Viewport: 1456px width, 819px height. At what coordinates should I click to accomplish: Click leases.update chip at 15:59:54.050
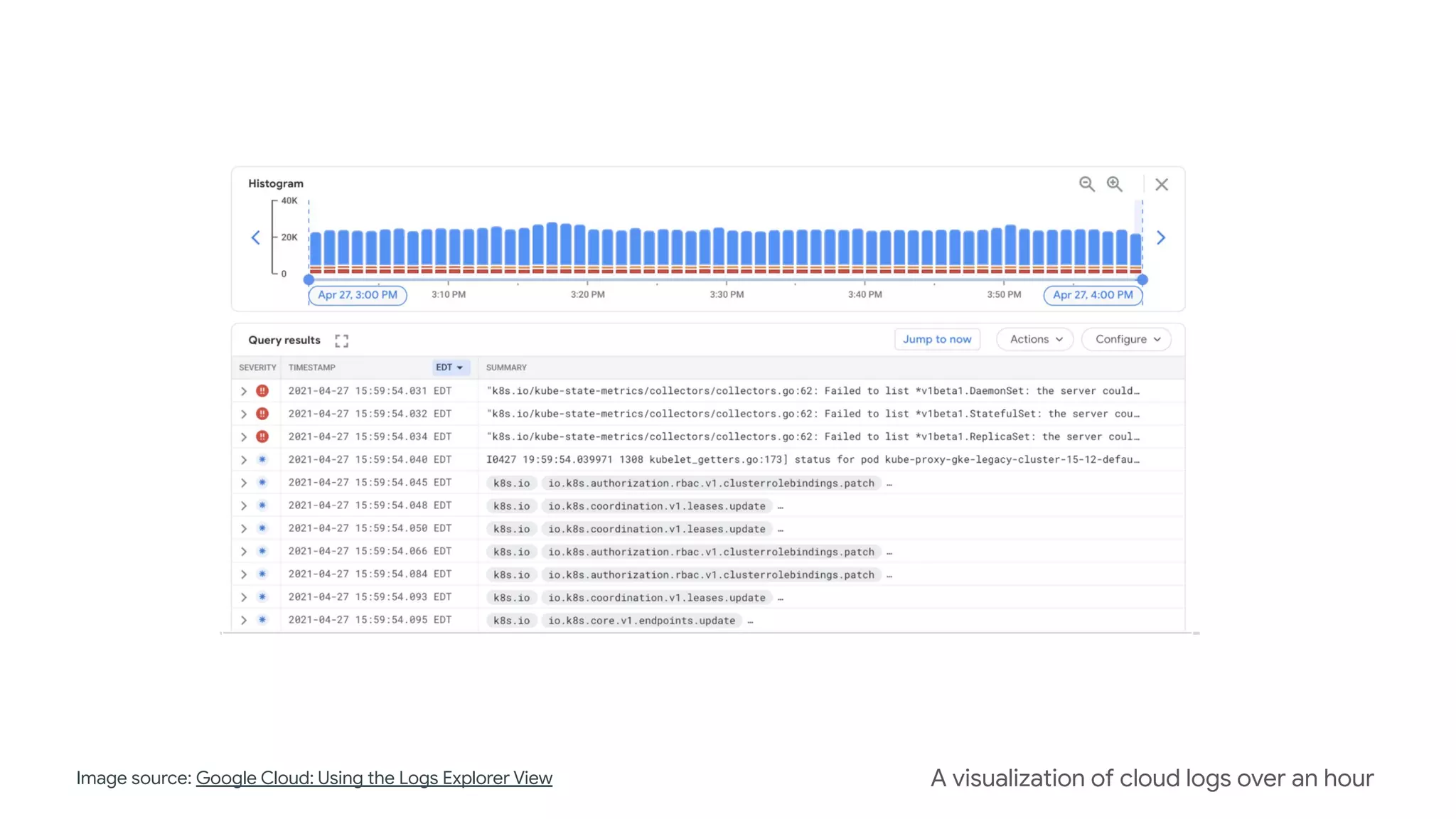coord(657,529)
